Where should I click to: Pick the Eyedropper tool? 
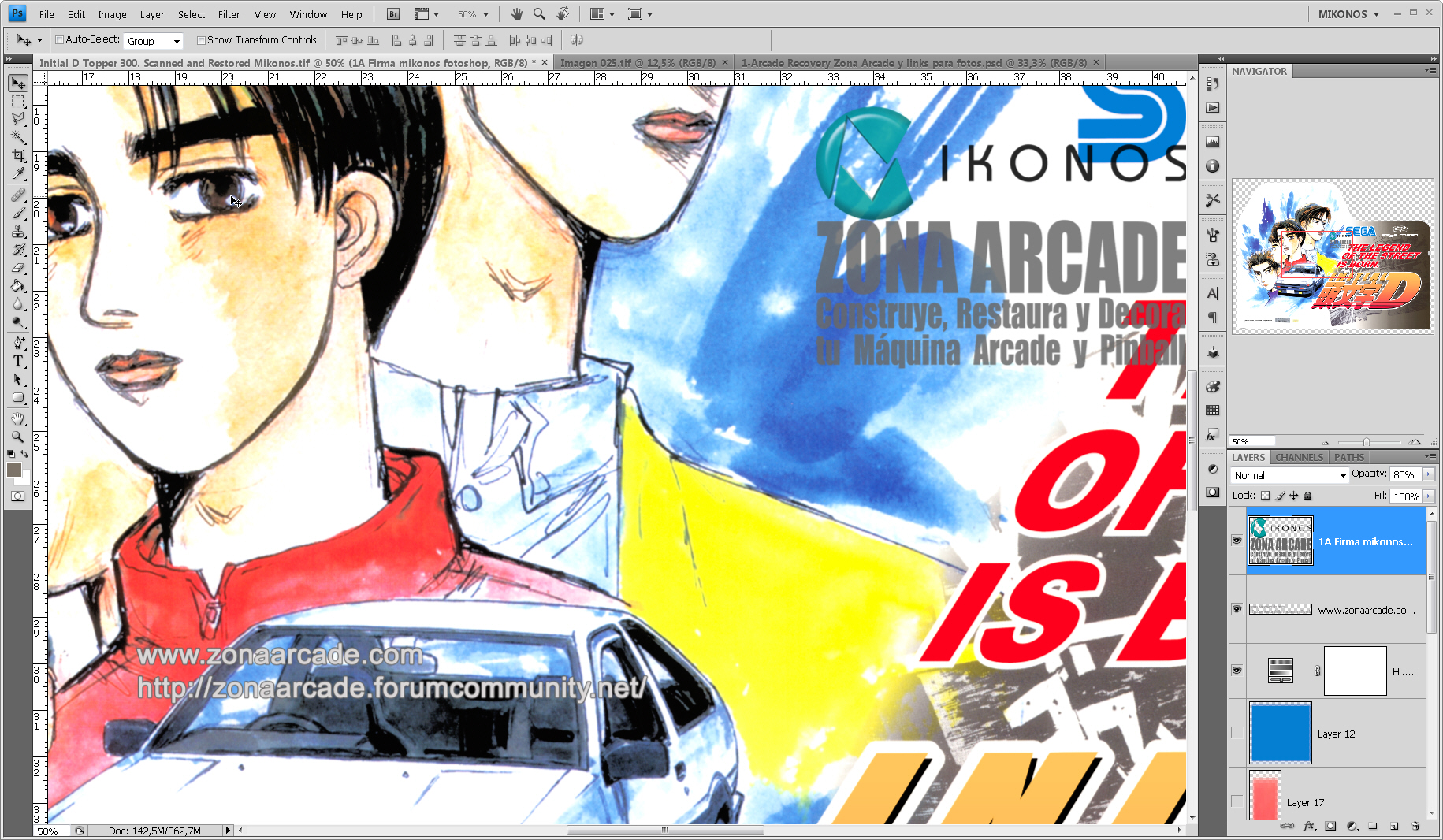[18, 174]
